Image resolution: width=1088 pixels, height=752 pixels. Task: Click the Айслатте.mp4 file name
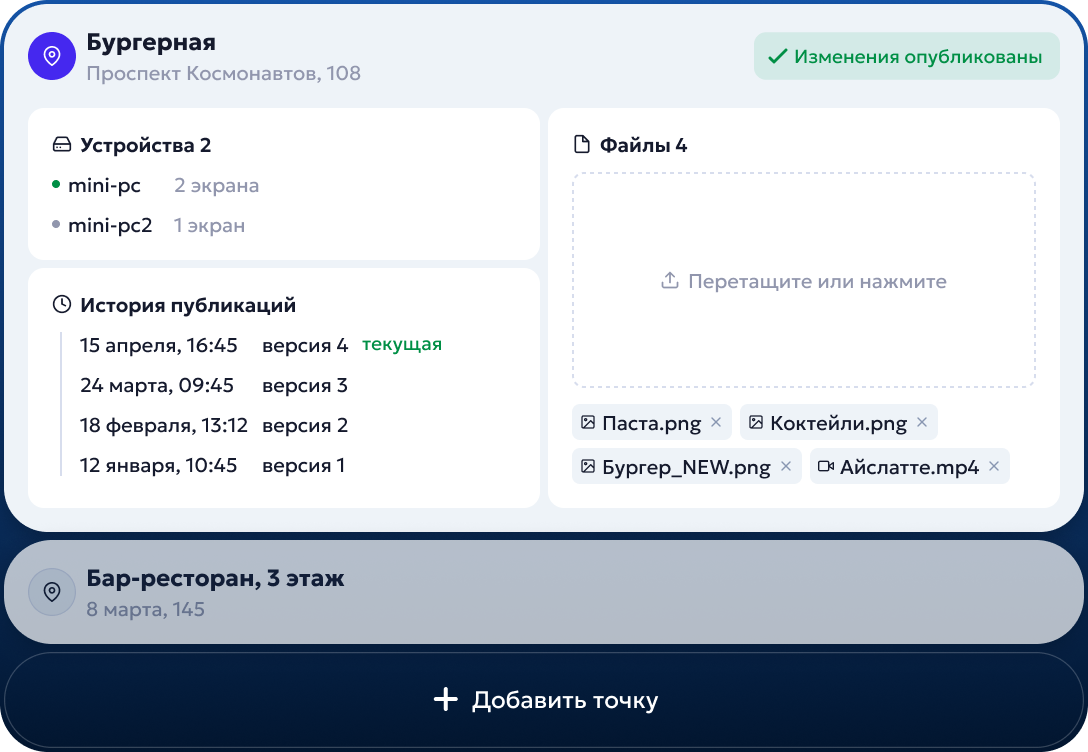tap(909, 467)
